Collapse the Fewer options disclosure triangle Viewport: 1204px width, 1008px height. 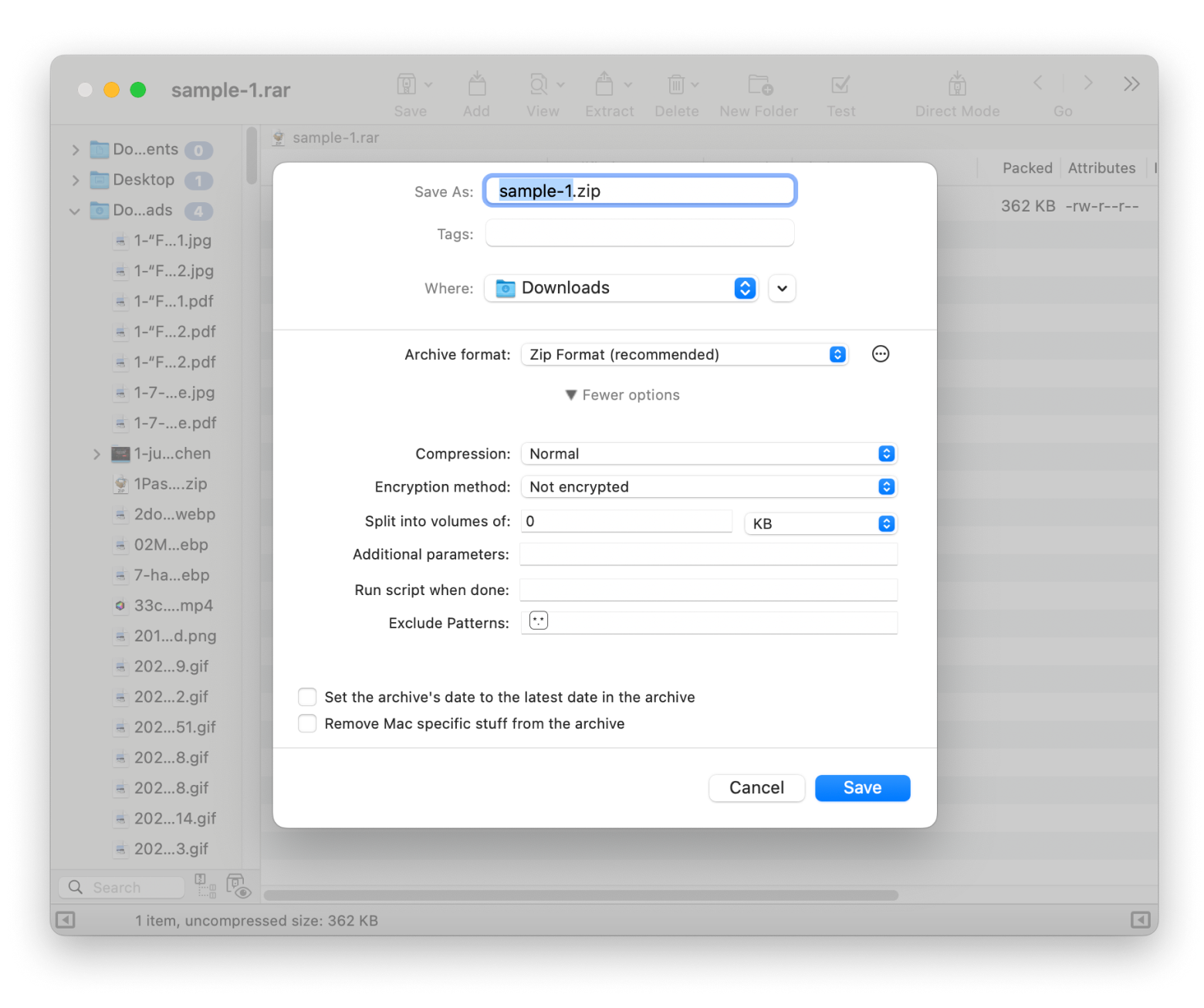571,395
